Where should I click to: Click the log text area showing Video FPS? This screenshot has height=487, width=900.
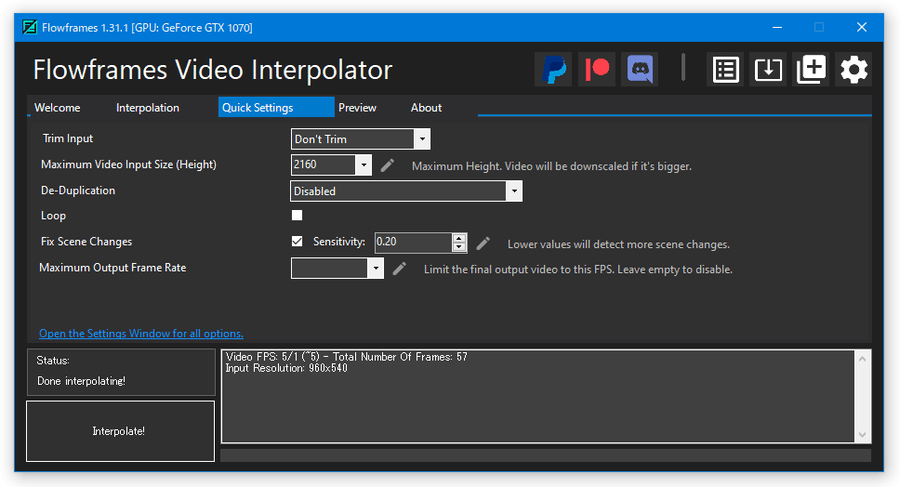point(538,396)
